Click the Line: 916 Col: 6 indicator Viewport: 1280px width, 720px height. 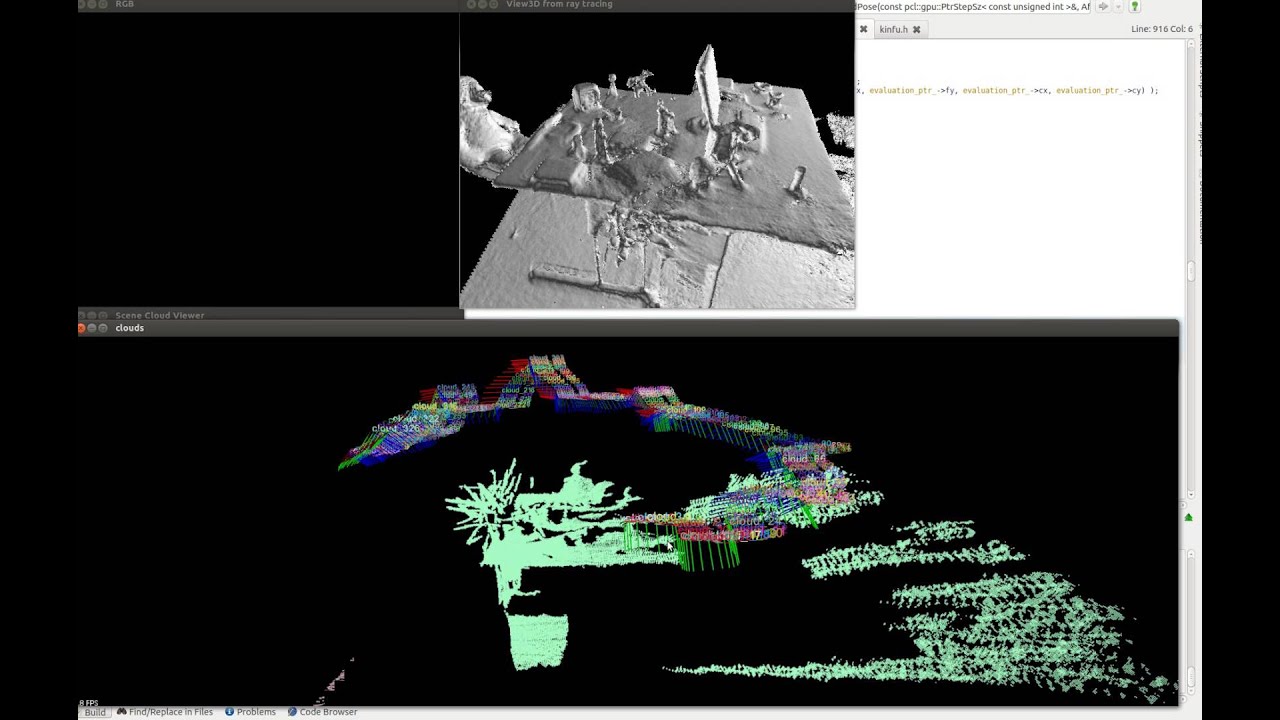tap(1161, 29)
